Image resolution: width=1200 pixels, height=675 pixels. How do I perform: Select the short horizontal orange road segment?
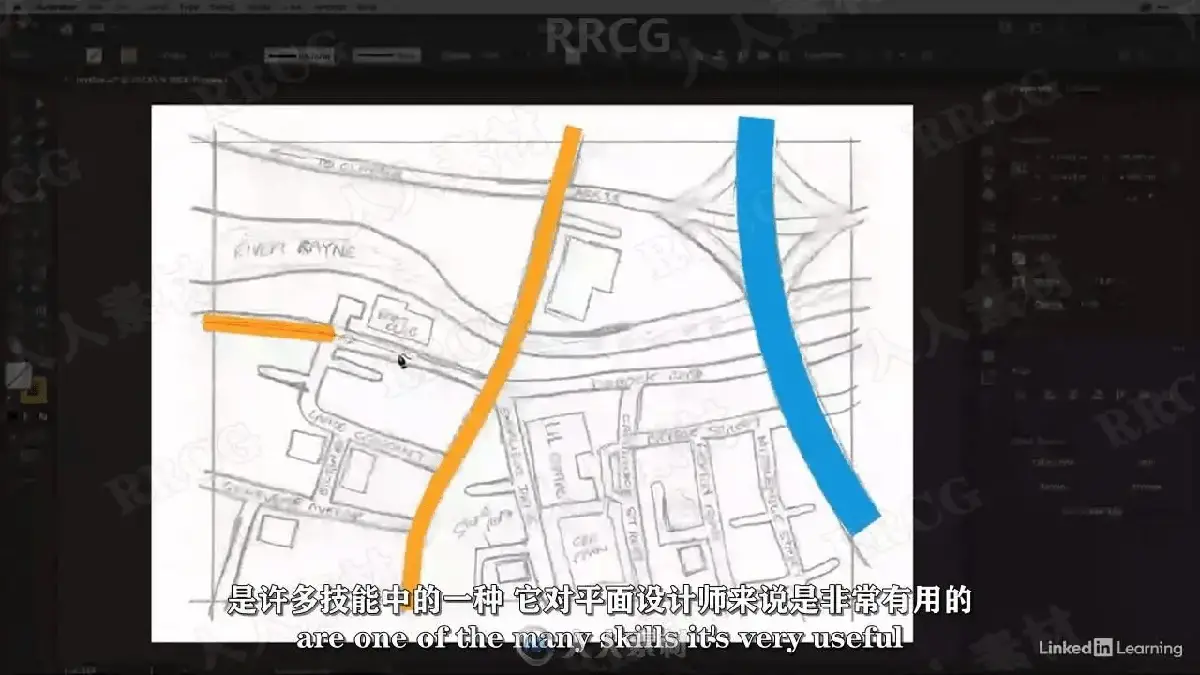[268, 326]
